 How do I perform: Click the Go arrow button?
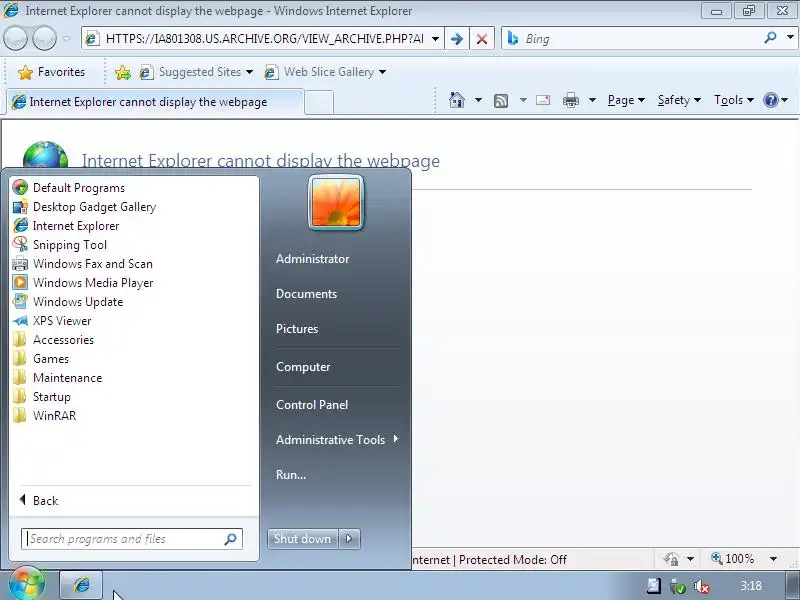click(x=457, y=39)
